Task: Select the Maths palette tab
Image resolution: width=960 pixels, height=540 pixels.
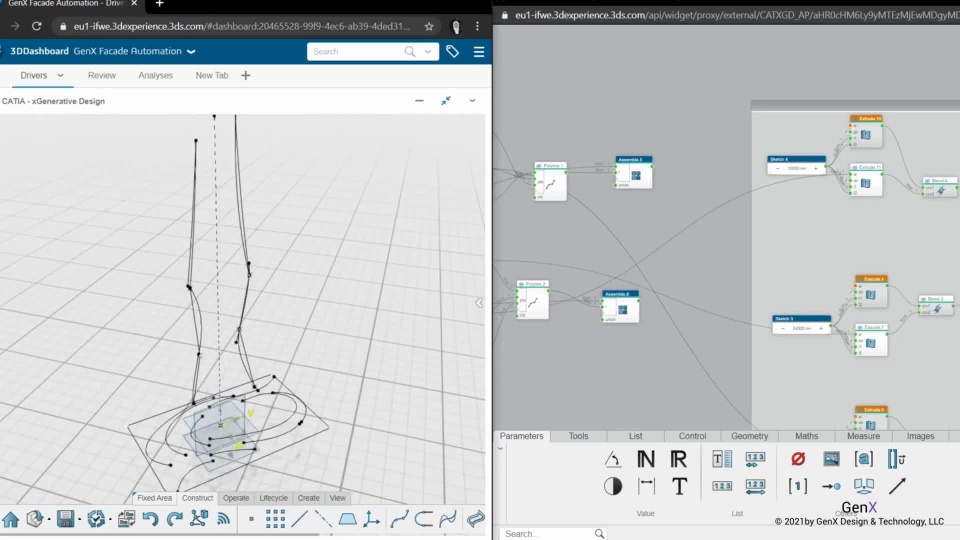Action: 806,436
